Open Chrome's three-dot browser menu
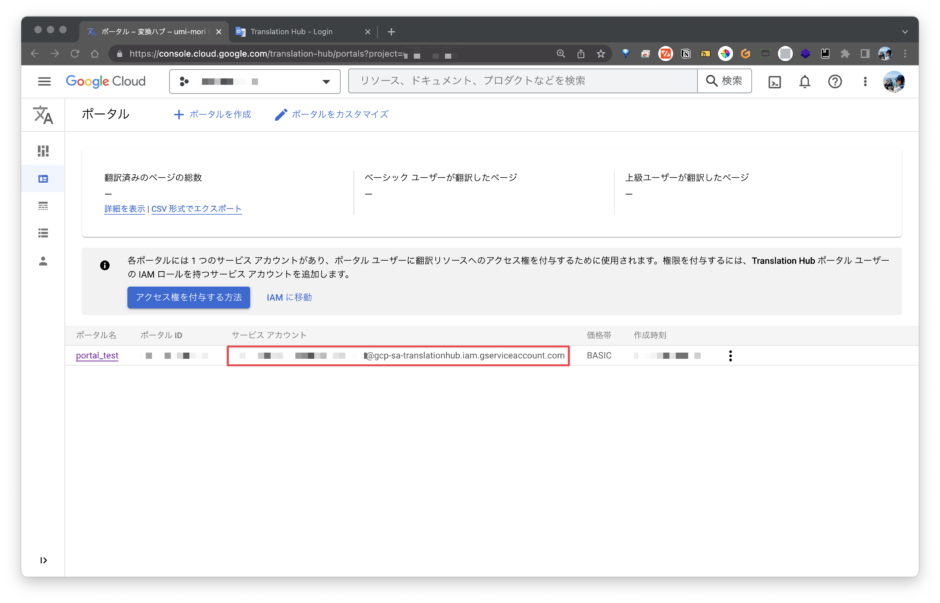940x603 pixels. (x=905, y=54)
